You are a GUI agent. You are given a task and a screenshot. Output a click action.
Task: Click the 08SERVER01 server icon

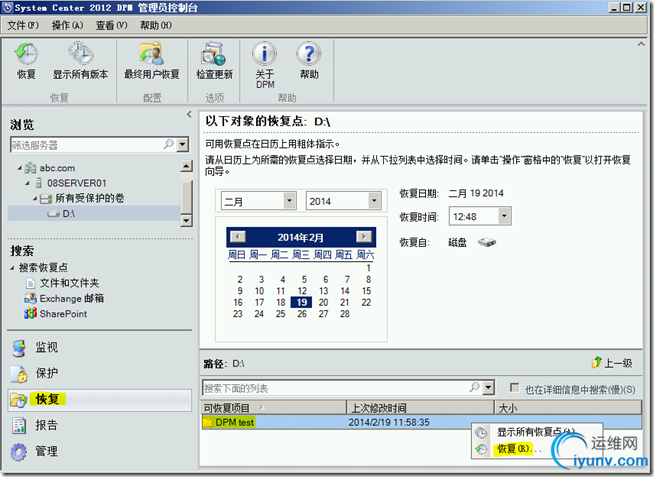point(38,183)
